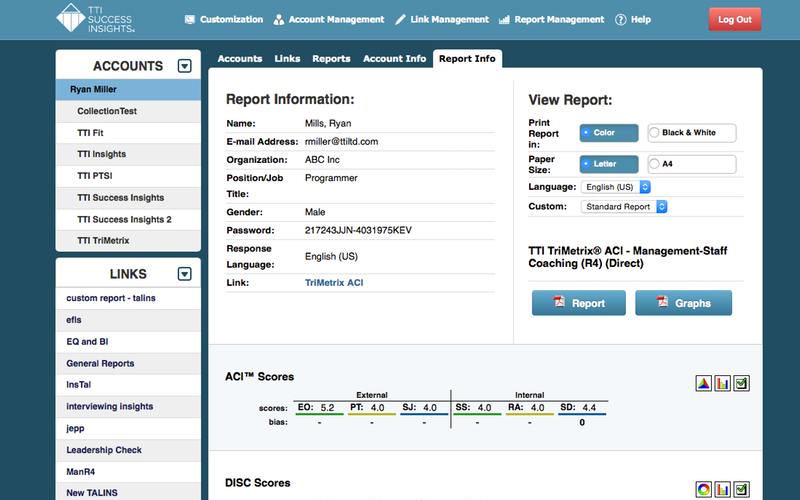Screen dimensions: 800x500
Task: Click the DISC Scores checkmark icon
Action: (x=741, y=490)
